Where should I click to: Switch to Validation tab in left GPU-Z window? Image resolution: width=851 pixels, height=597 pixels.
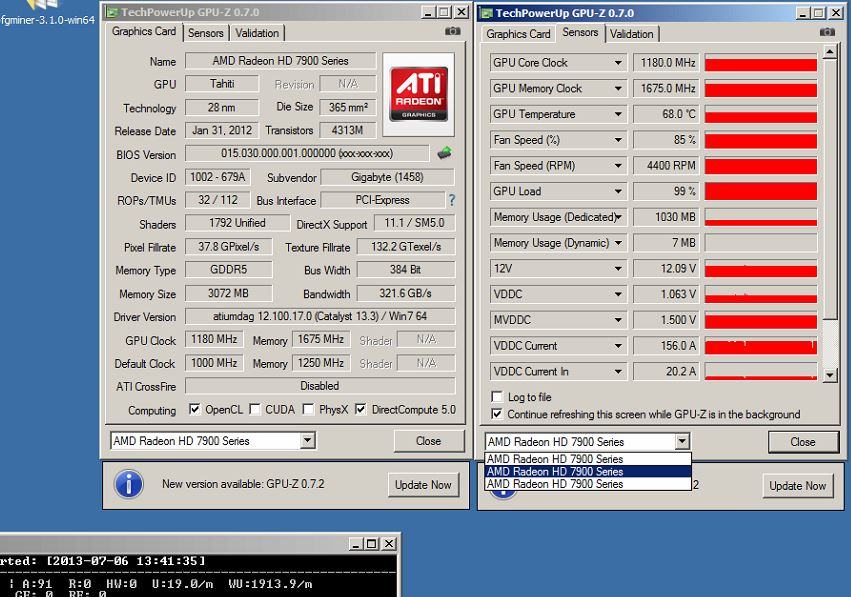tap(257, 33)
